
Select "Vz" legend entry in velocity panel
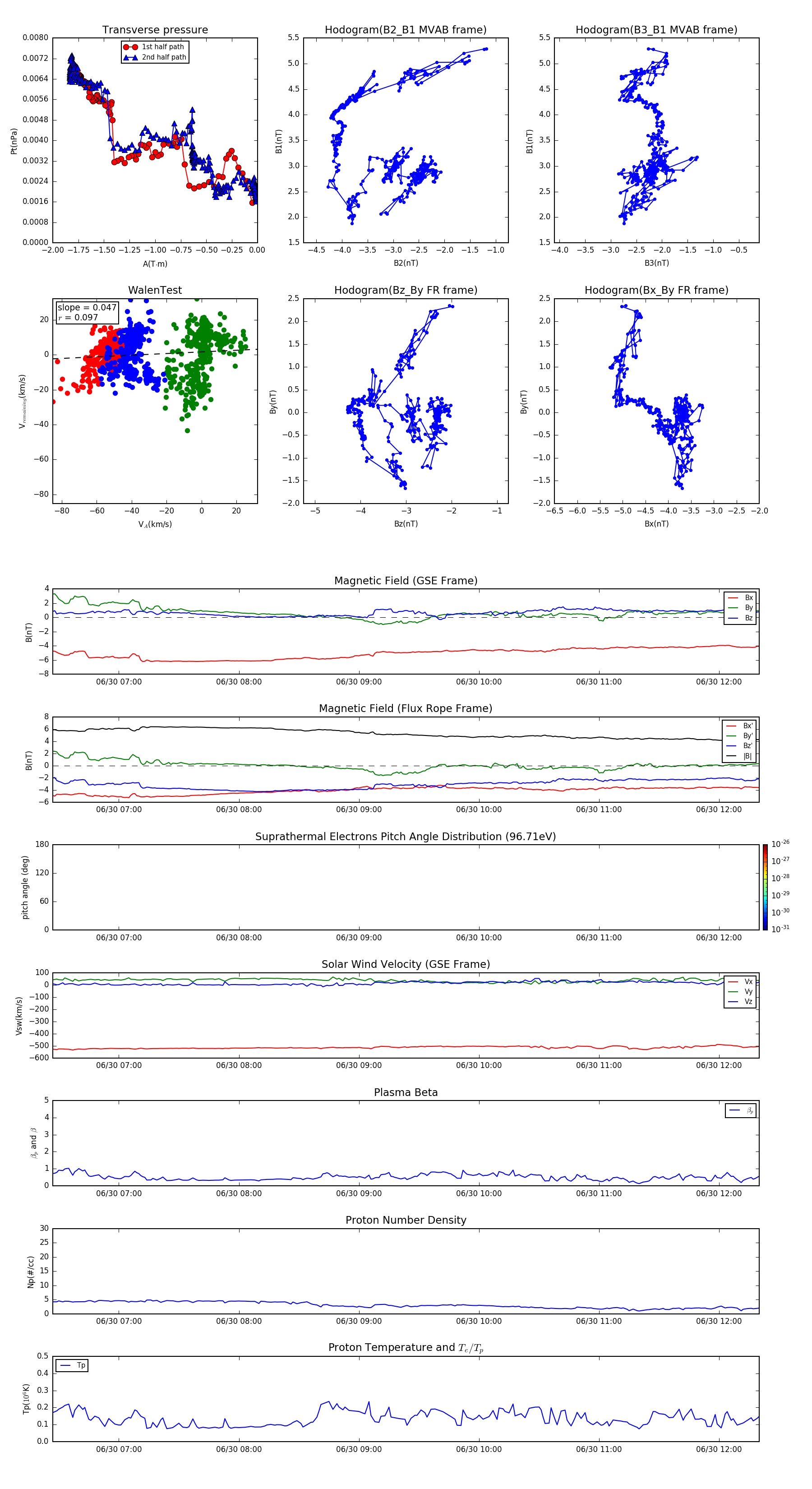[741, 1002]
